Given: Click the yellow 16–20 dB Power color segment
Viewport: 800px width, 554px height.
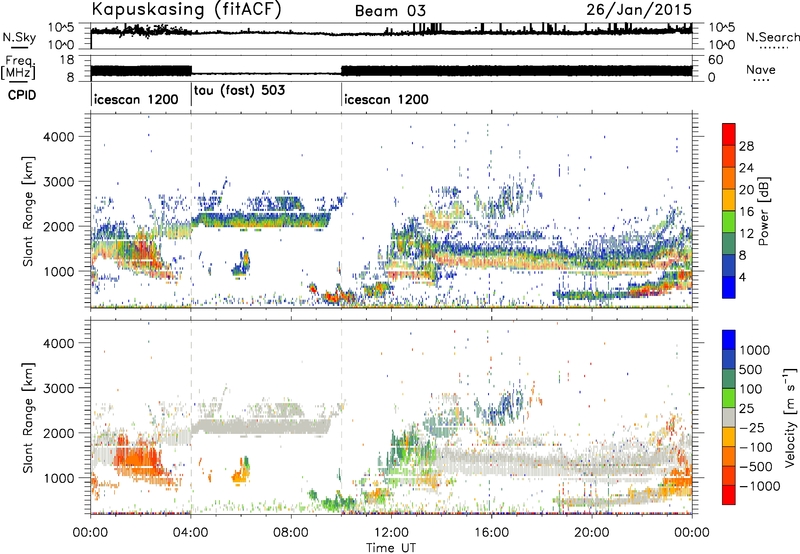Looking at the screenshot, I should (x=729, y=200).
